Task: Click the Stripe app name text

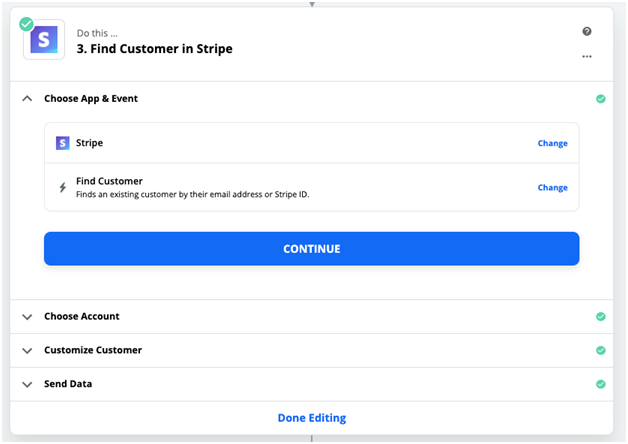Action: 89,143
